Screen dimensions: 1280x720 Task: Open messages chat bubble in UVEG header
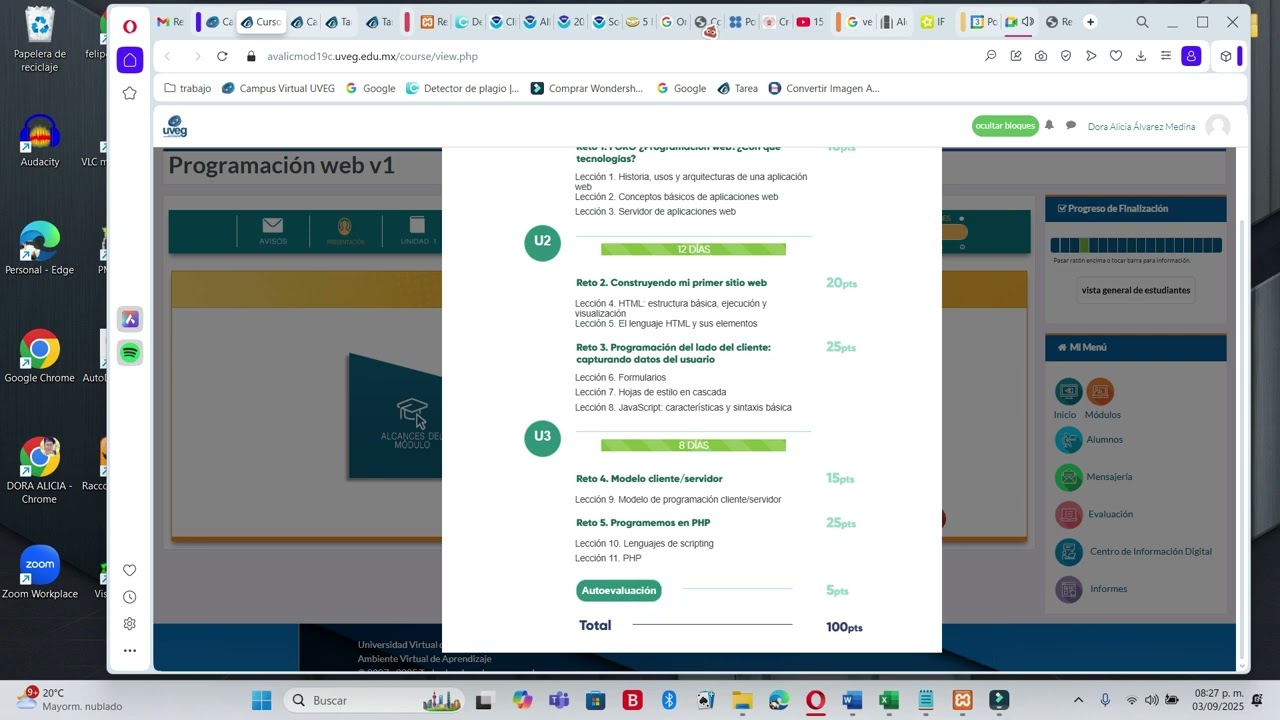[x=1071, y=126]
